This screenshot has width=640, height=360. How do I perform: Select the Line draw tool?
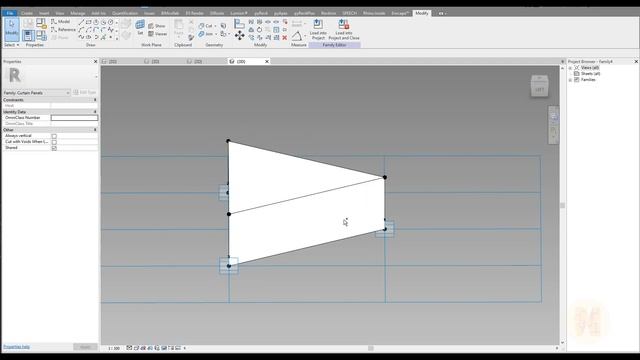tap(81, 22)
